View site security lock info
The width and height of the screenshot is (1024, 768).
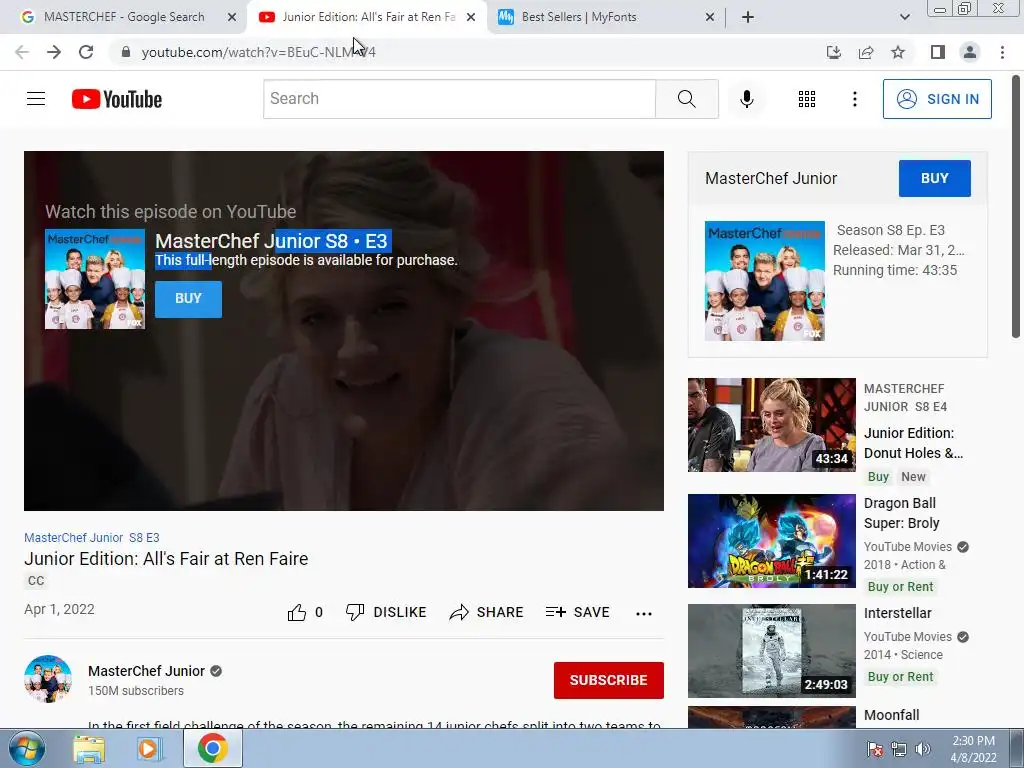point(126,52)
